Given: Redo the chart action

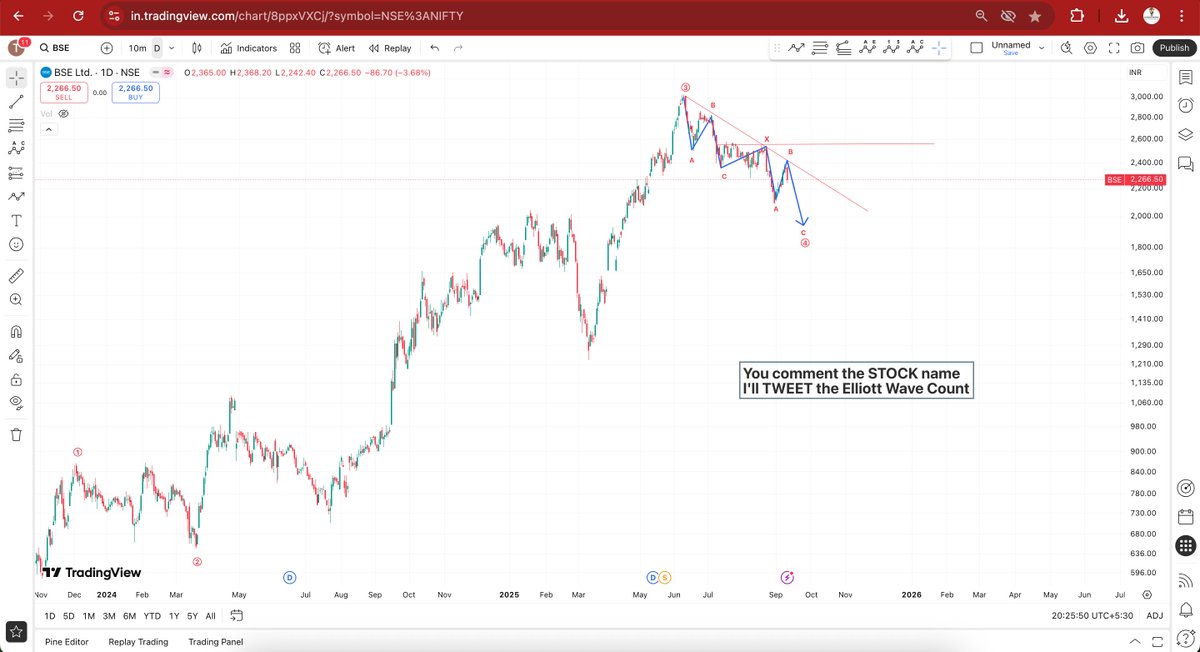Looking at the screenshot, I should 458,48.
